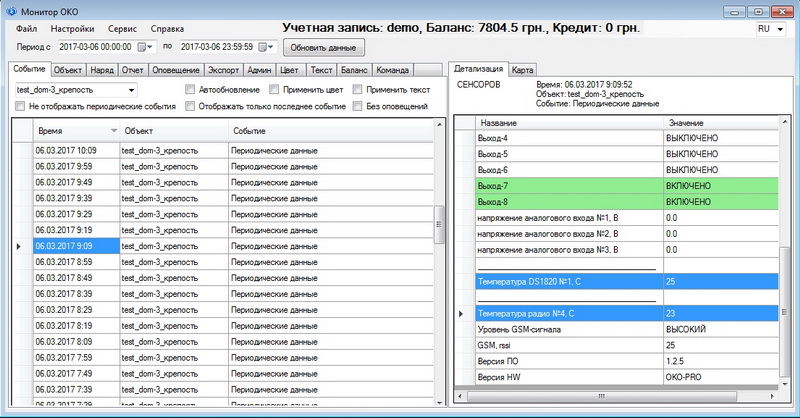Switch to the Админ tab
The height and width of the screenshot is (418, 800).
259,70
